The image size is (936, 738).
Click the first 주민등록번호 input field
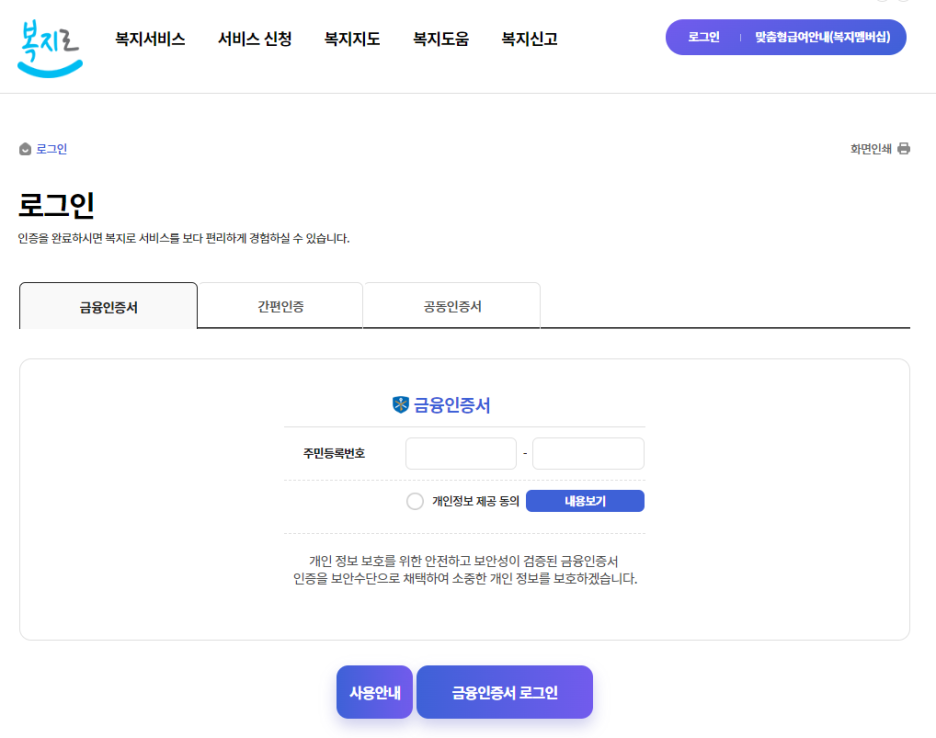coord(460,453)
